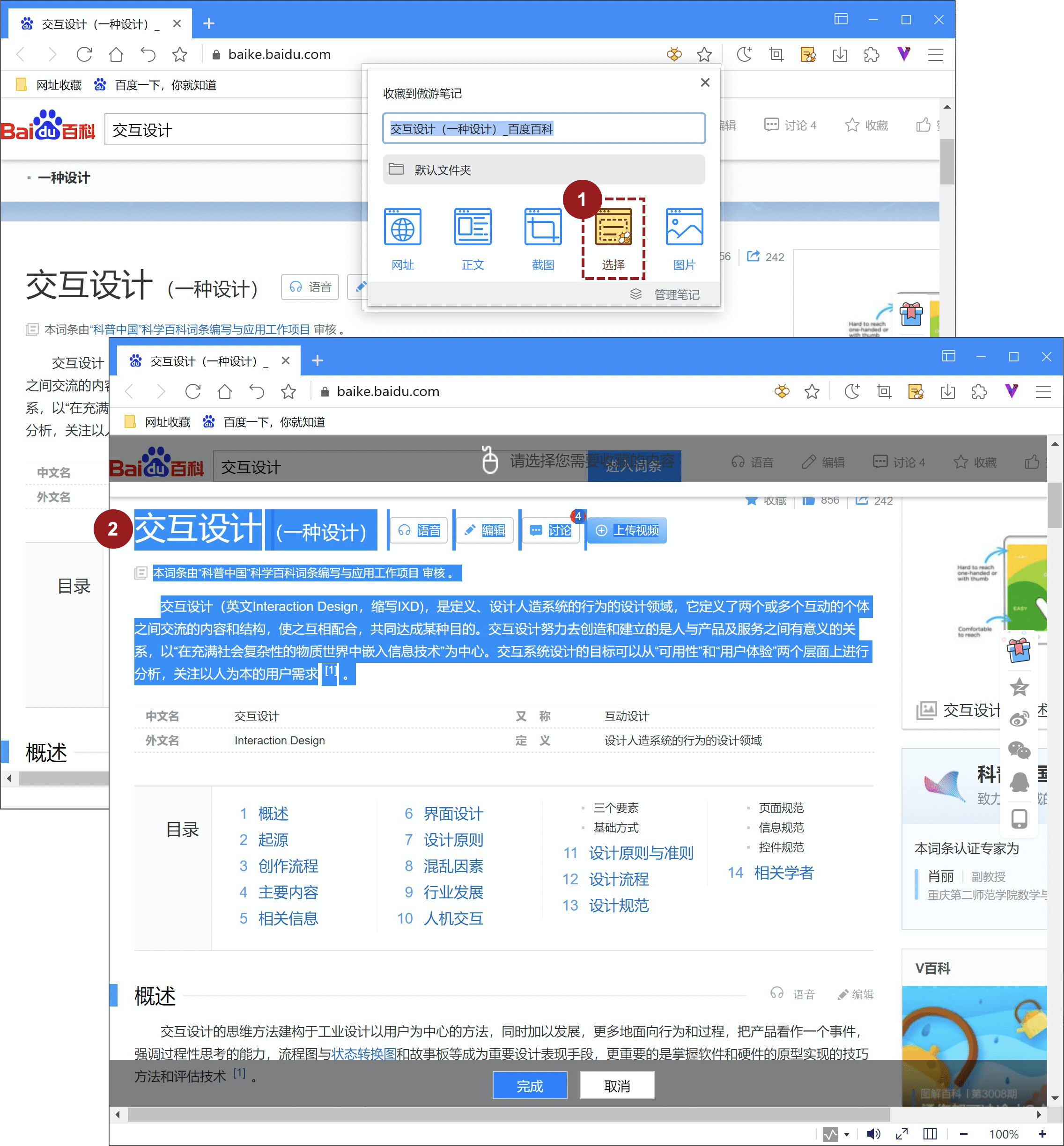Choose the 选择 capture option in the note popup
Image resolution: width=1064 pixels, height=1146 pixels.
pyautogui.click(x=613, y=239)
